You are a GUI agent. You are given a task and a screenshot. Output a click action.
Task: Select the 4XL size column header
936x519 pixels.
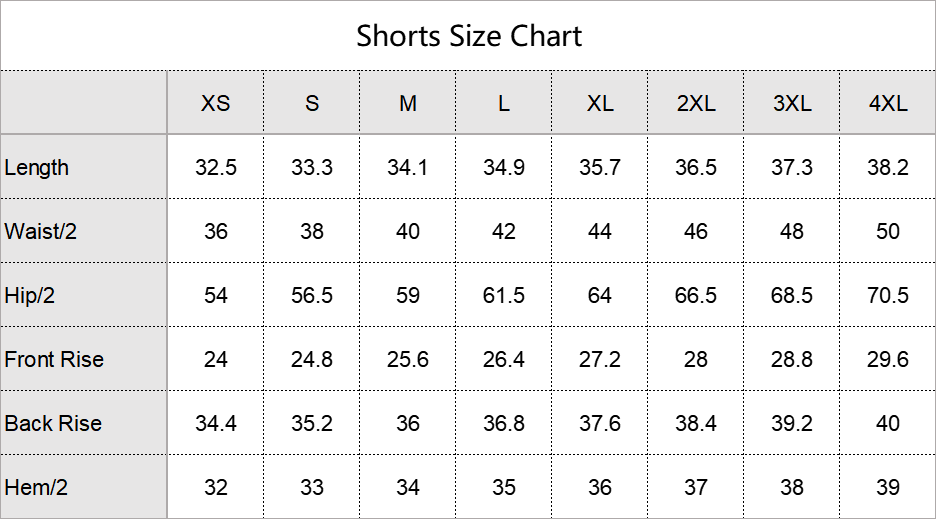888,104
